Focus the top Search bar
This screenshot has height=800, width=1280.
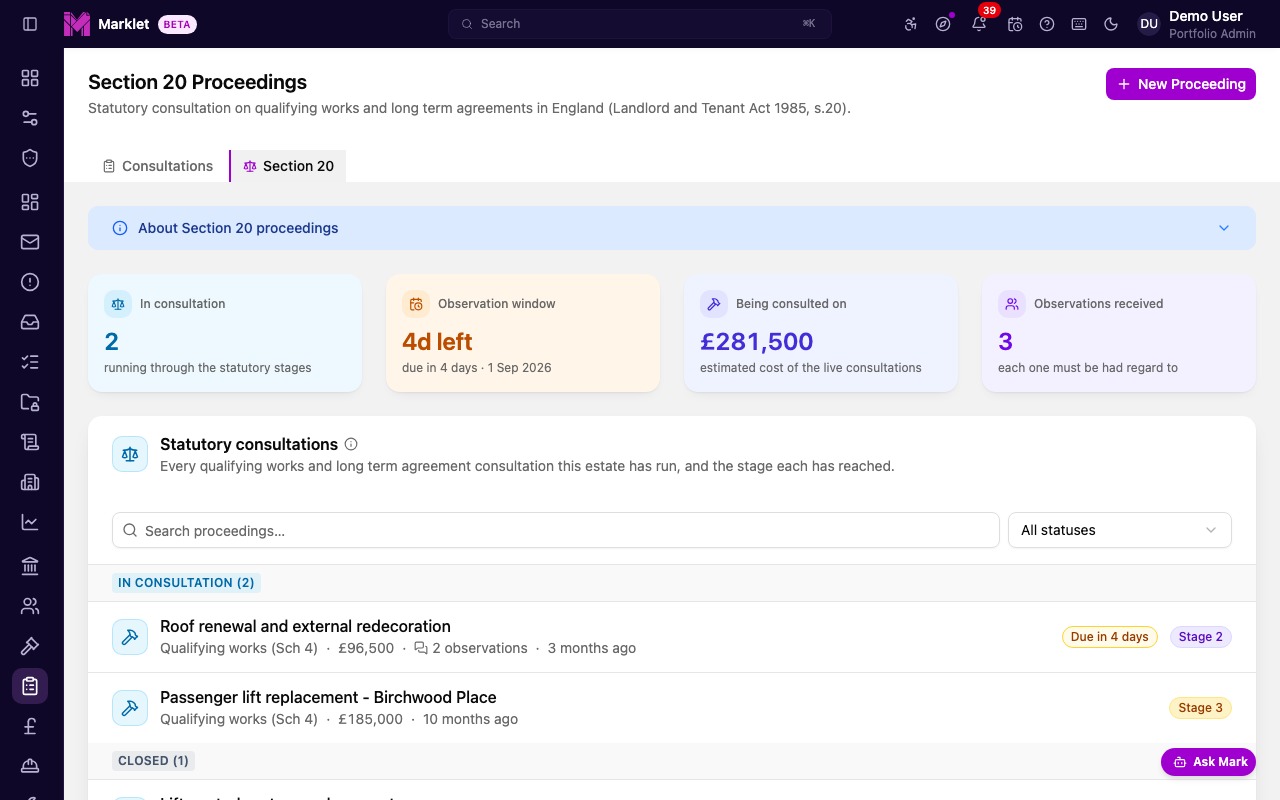pyautogui.click(x=640, y=24)
